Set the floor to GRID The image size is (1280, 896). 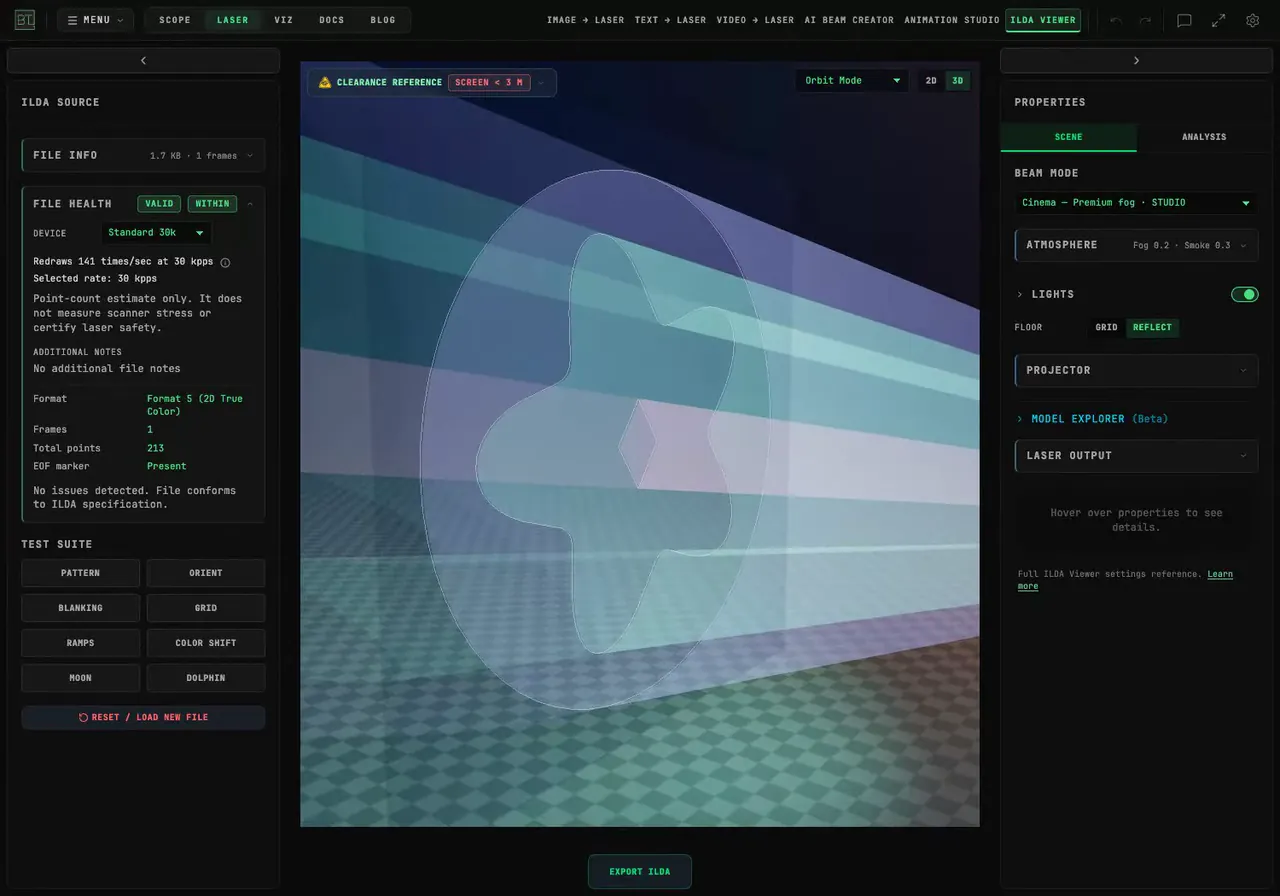(x=1106, y=327)
